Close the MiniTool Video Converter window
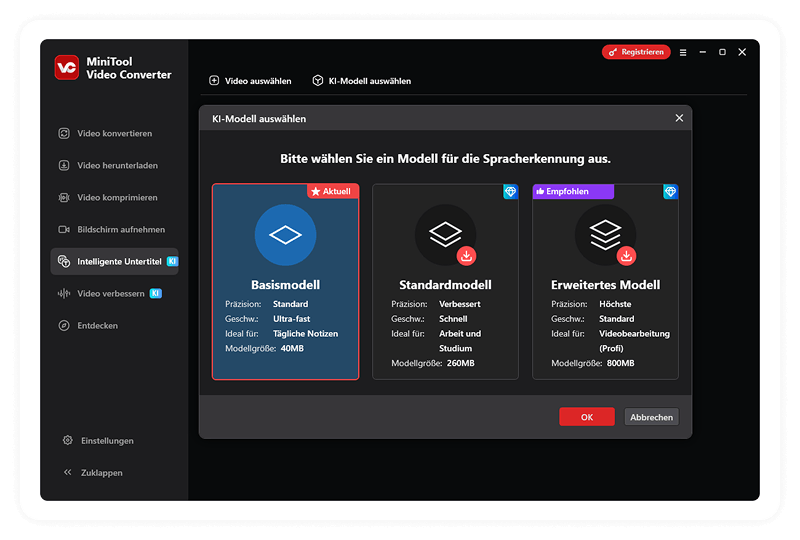800x540 pixels. point(742,52)
